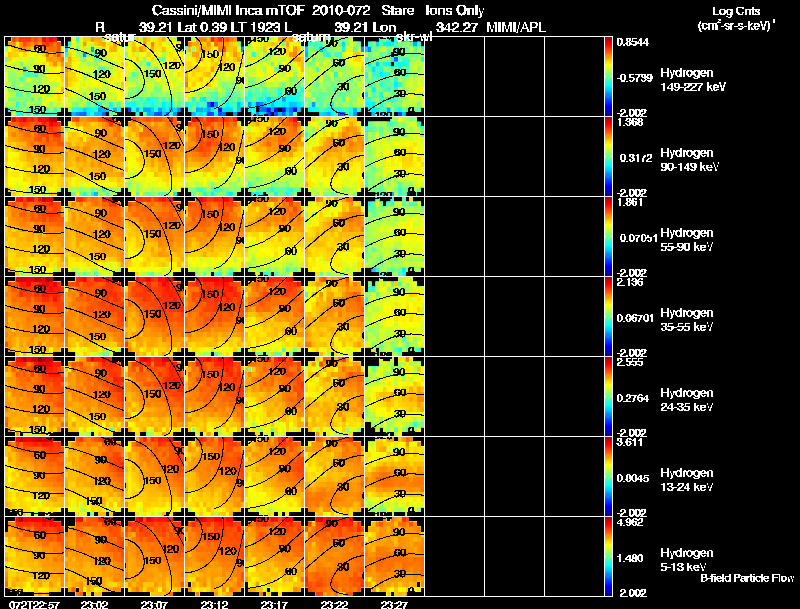Screen dimensions: 800x609
Task: Click the colorbar midpoint value '0.0045'
Action: point(633,478)
